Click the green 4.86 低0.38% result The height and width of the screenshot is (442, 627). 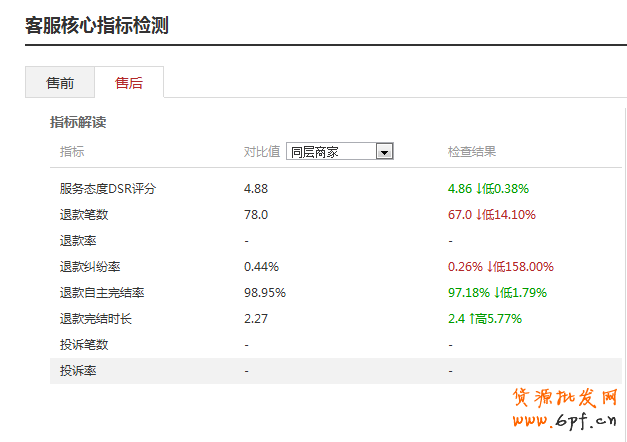coord(488,188)
